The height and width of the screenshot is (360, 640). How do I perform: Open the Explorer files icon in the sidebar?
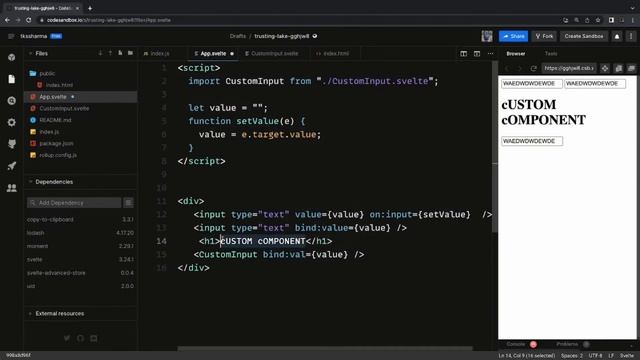click(11, 79)
